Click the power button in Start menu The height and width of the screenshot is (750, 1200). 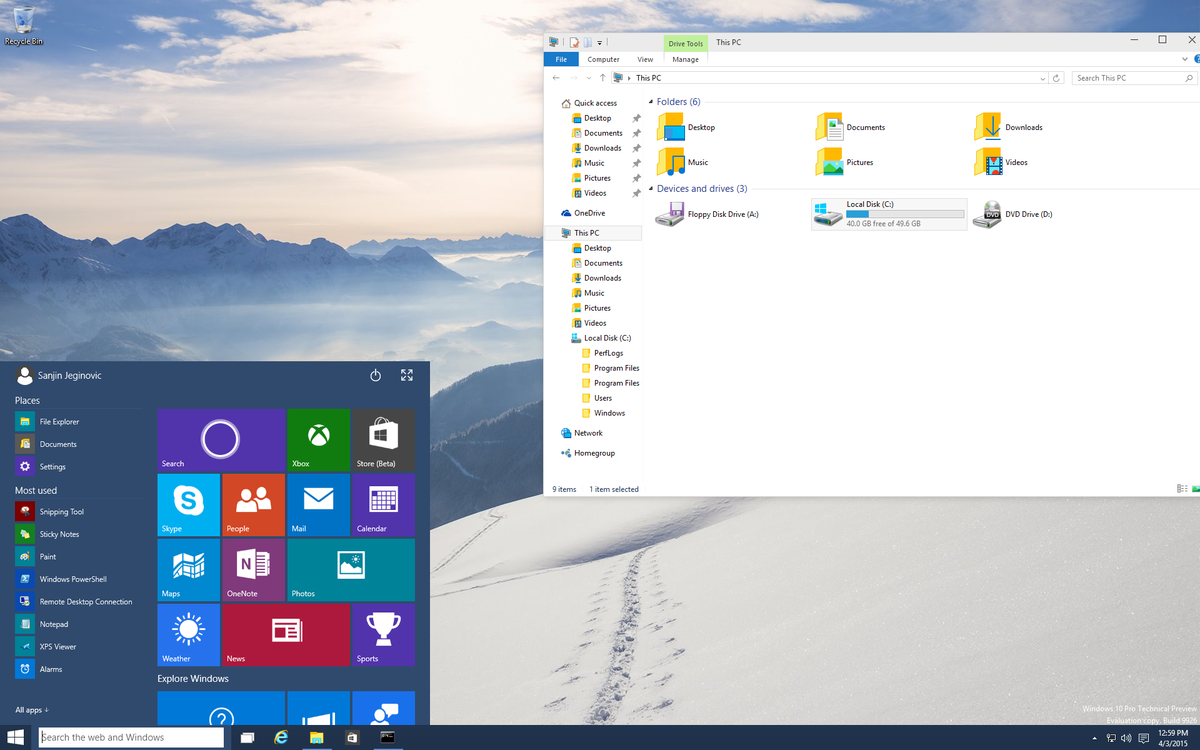click(376, 375)
